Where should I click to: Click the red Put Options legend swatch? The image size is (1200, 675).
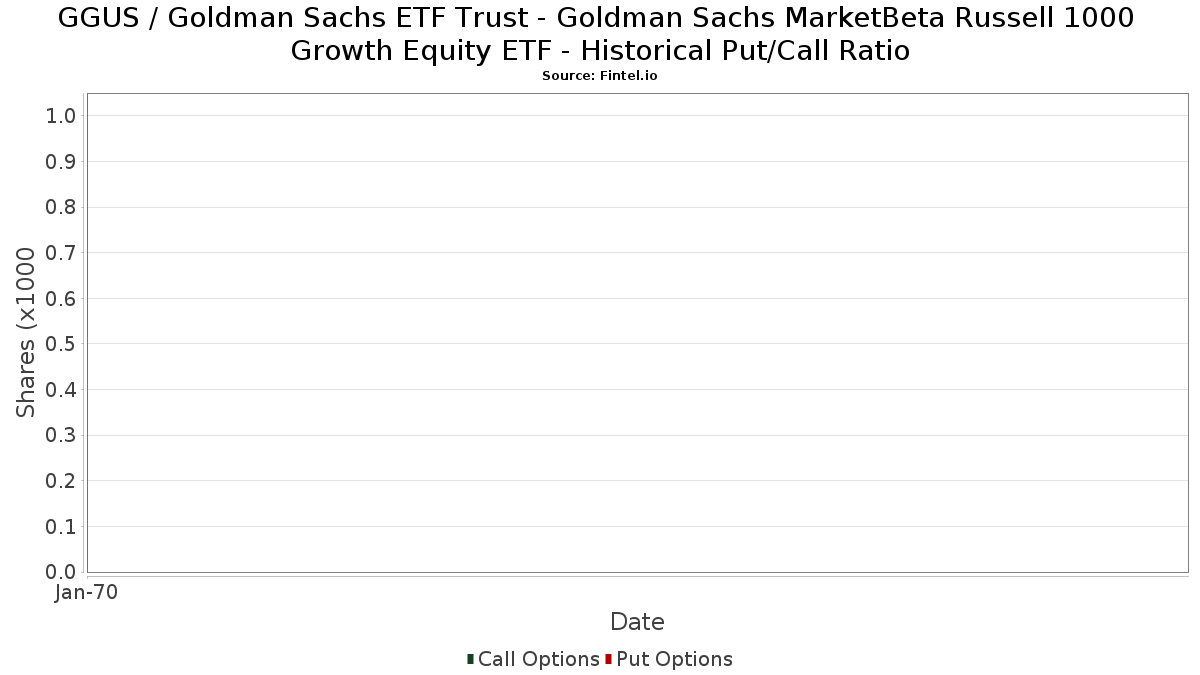[x=608, y=659]
